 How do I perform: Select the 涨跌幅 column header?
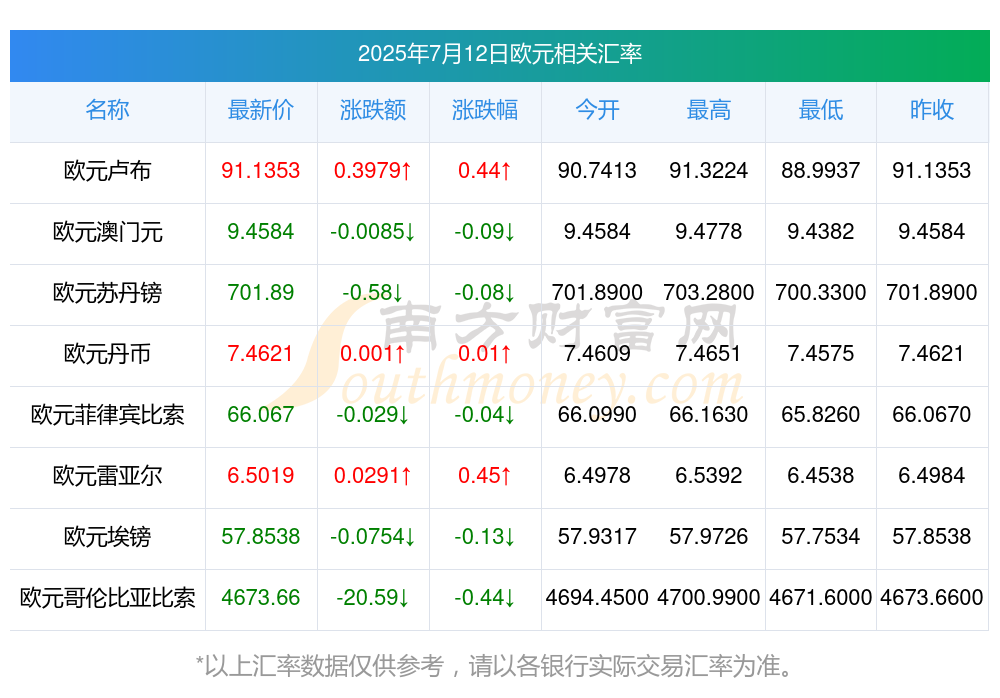(485, 110)
